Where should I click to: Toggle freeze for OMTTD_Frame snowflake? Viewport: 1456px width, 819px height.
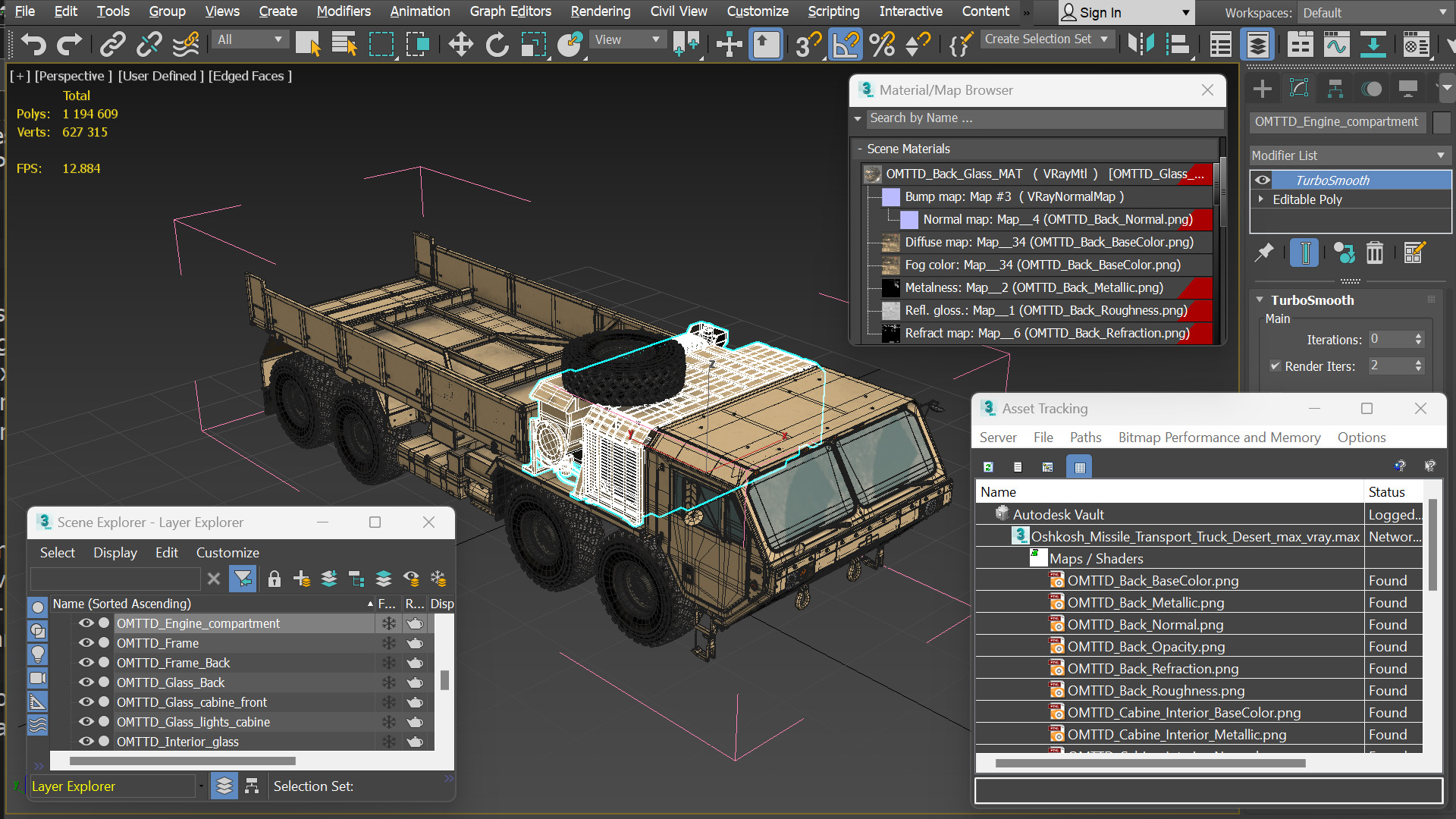(x=388, y=643)
